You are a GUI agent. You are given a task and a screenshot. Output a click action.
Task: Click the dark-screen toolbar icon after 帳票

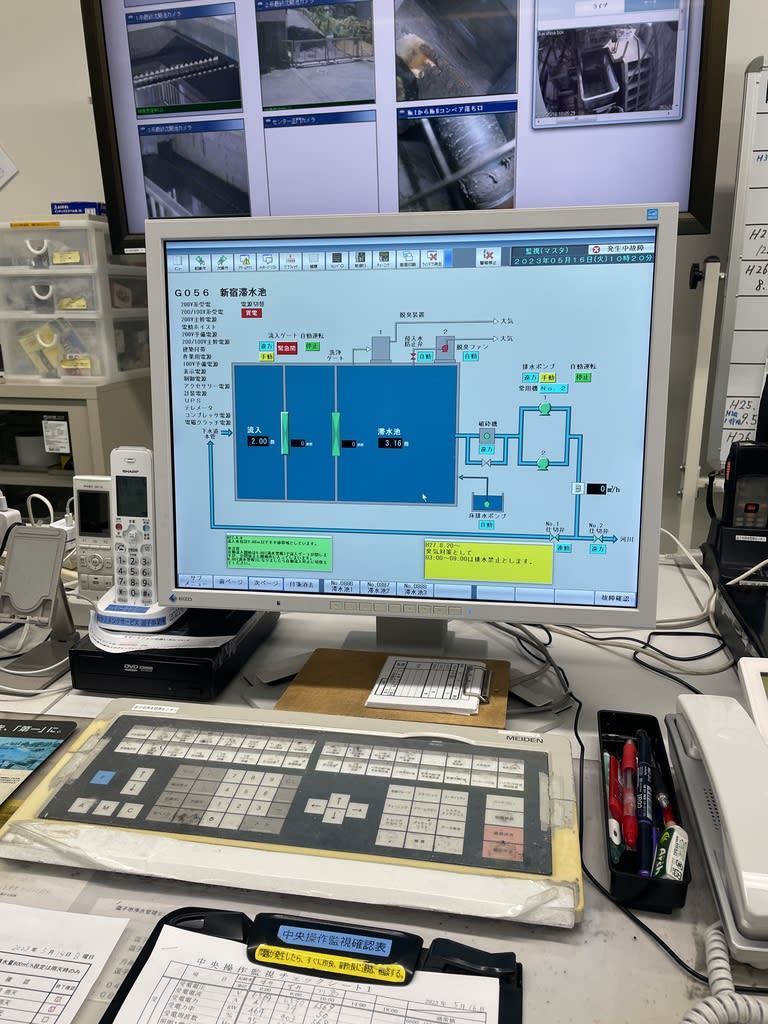point(336,259)
